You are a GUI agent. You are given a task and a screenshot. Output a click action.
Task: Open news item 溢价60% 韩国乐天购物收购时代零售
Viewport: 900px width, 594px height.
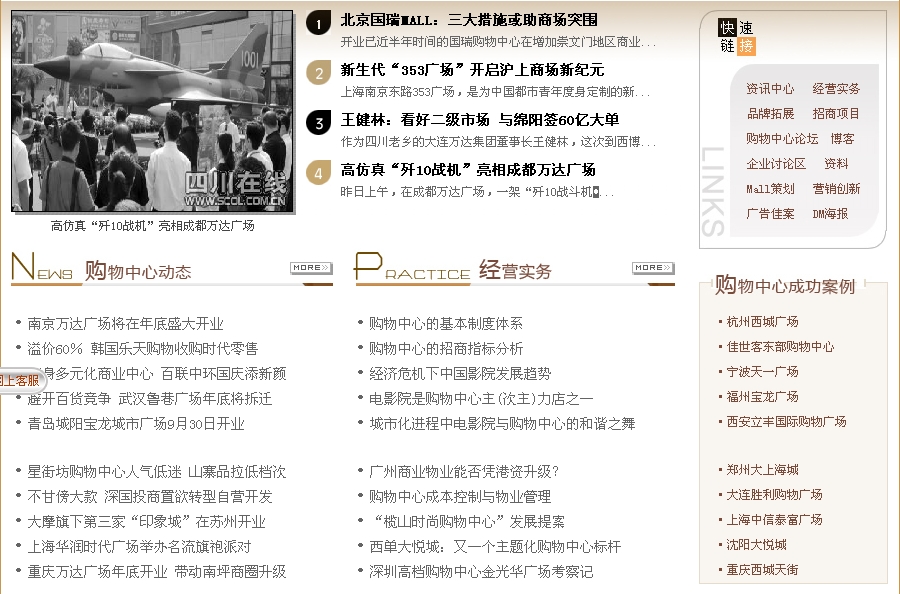tap(143, 349)
